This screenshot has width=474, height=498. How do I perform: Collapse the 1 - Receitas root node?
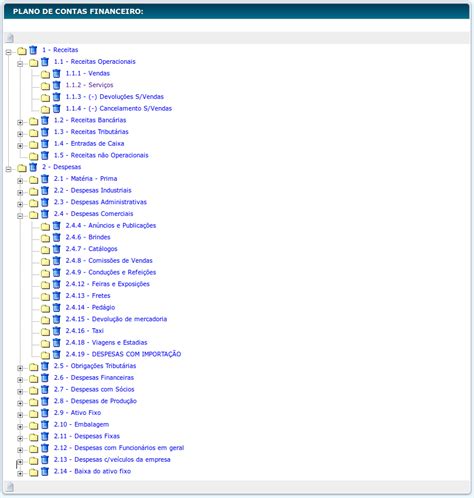[9, 52]
